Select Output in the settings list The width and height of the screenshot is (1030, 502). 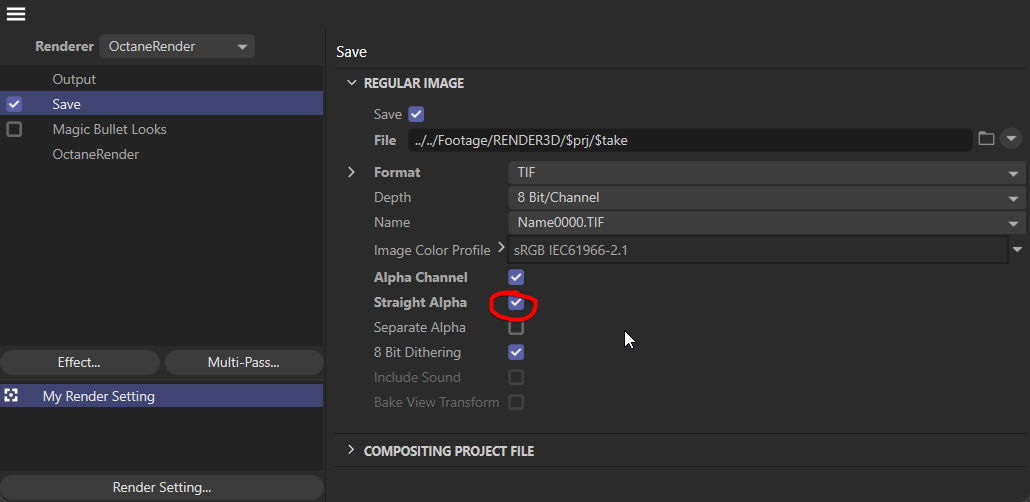(74, 79)
